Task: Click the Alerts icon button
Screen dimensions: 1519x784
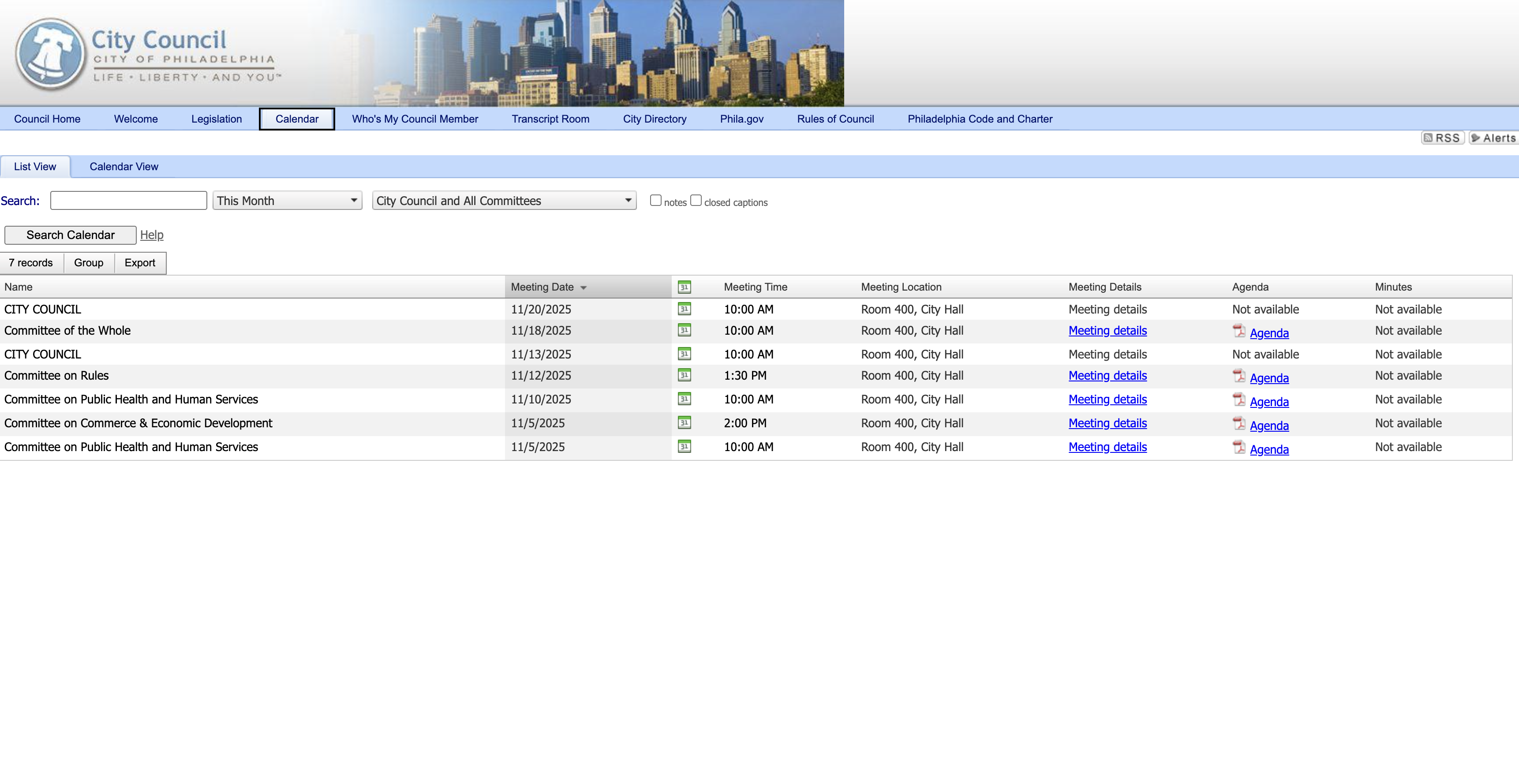Action: tap(1493, 138)
